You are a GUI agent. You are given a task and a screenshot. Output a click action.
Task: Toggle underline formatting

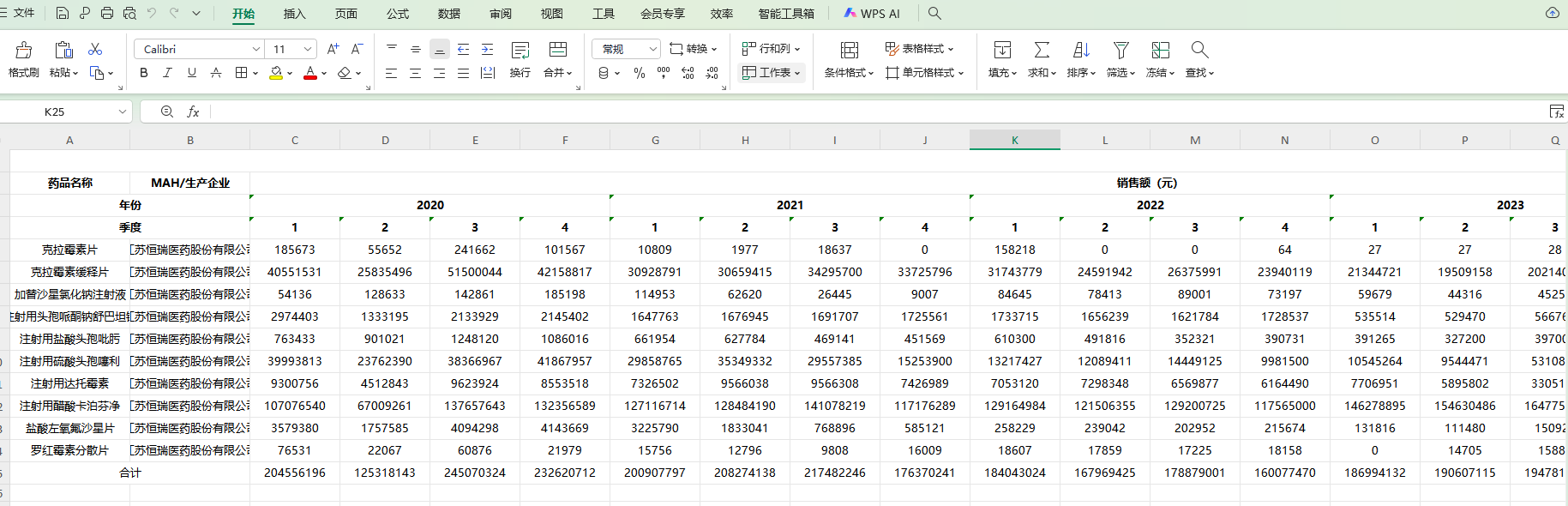click(192, 73)
